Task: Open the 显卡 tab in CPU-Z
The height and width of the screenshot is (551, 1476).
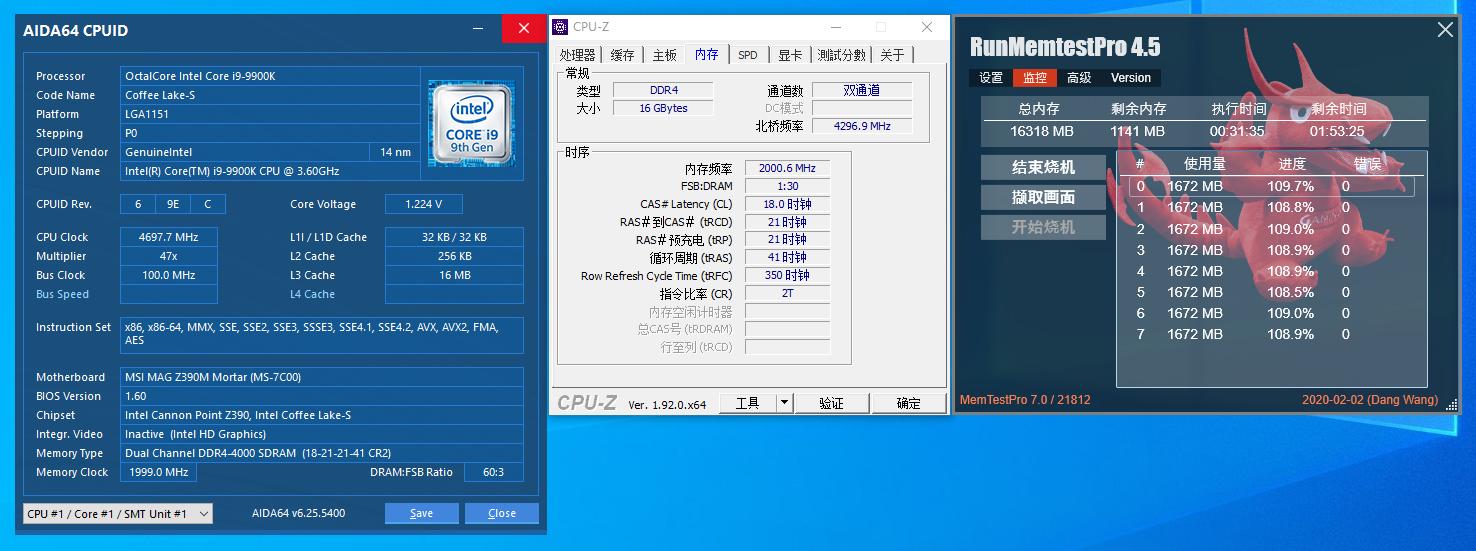Action: 790,55
